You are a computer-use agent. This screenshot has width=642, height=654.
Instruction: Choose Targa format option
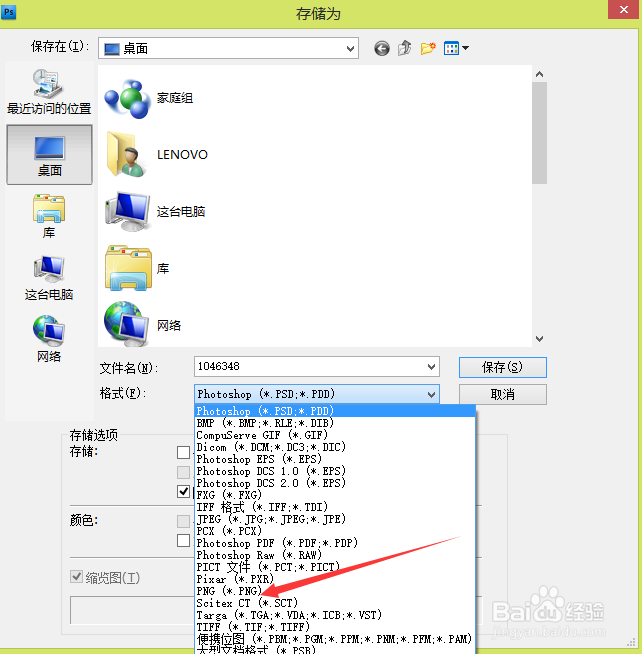335,615
